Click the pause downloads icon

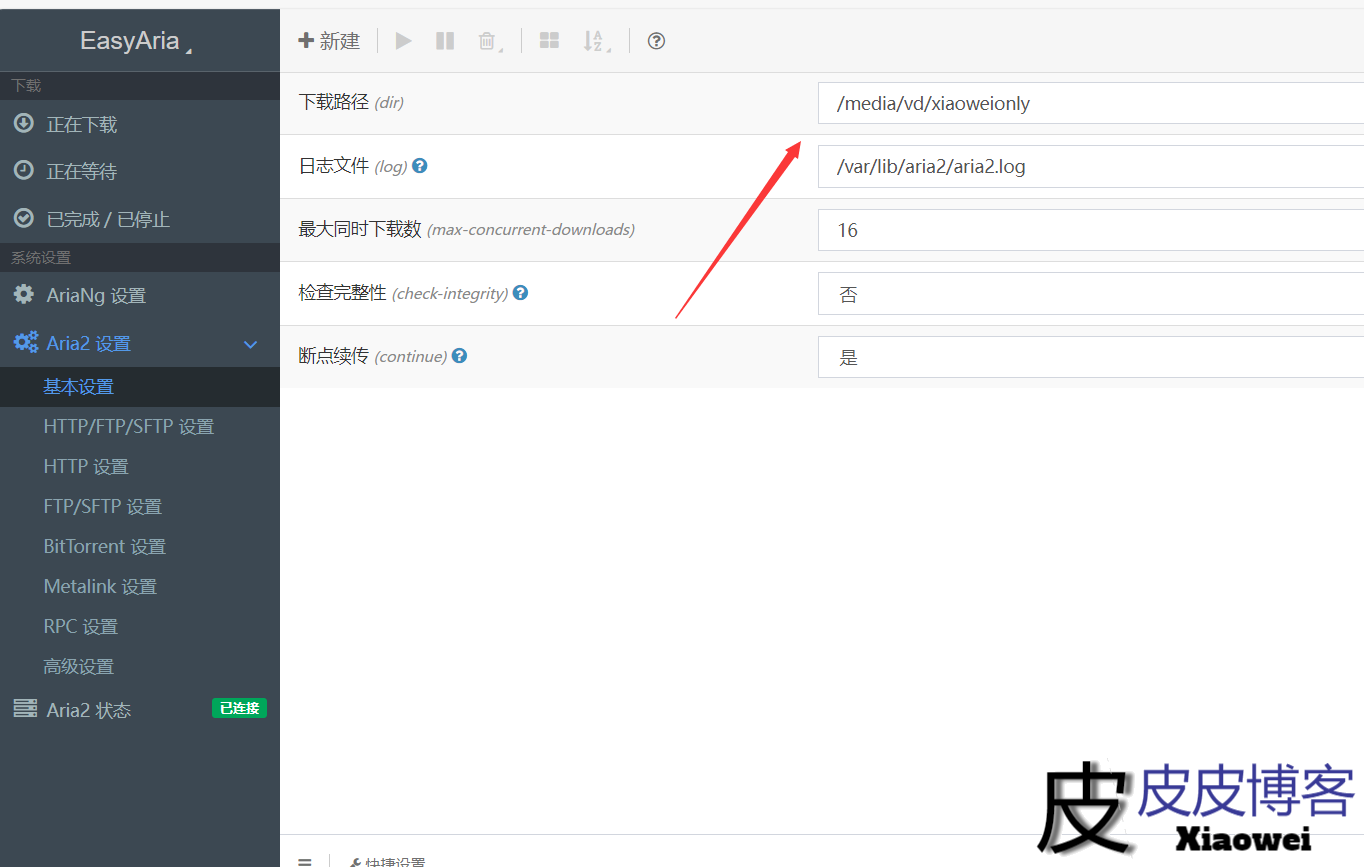click(445, 41)
